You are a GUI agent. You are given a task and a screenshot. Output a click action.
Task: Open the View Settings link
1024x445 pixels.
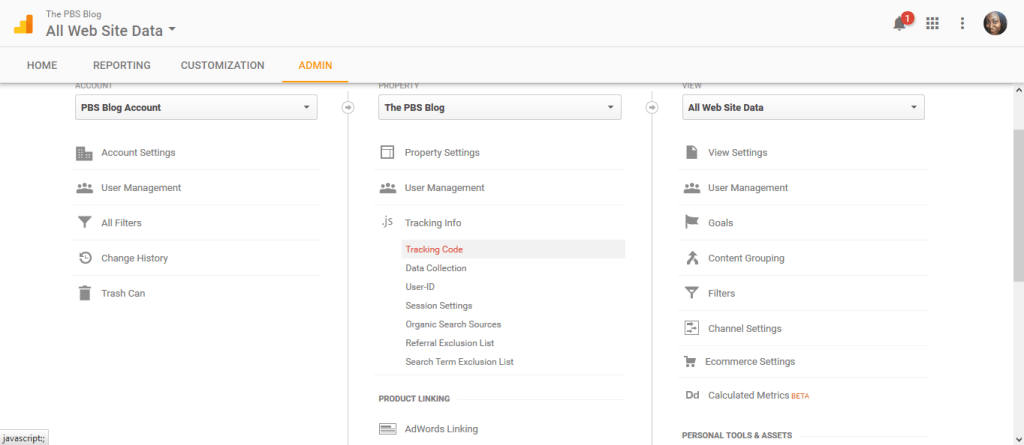(x=737, y=152)
